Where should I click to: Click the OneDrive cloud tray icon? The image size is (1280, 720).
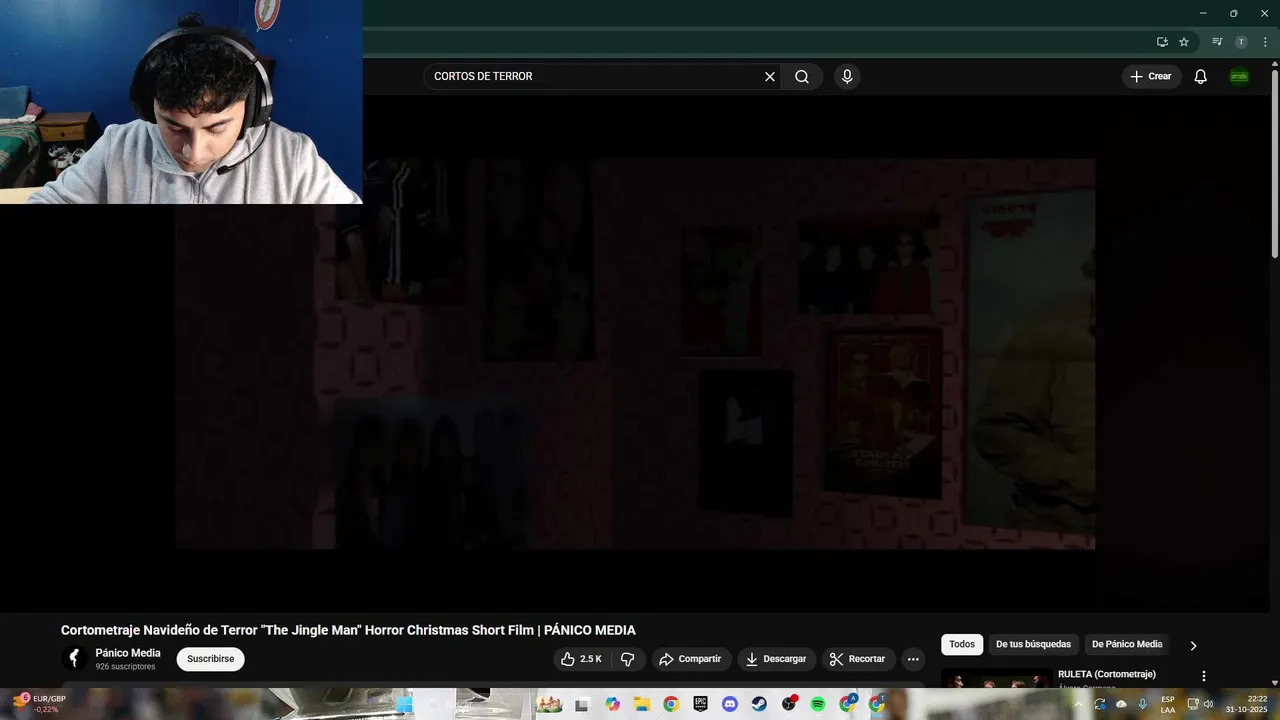tap(1121, 704)
